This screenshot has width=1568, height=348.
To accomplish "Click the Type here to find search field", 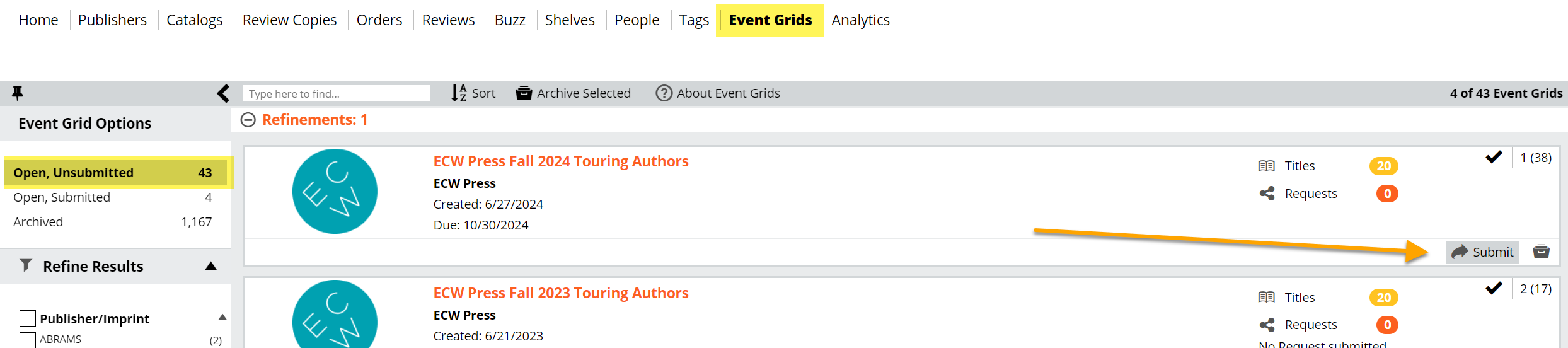I will [x=337, y=94].
